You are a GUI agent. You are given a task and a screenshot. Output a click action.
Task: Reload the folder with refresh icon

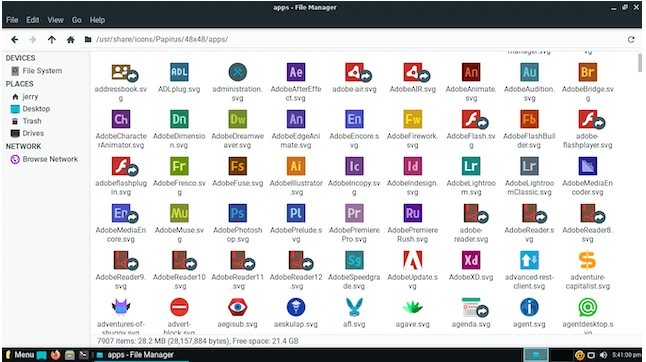(x=631, y=40)
